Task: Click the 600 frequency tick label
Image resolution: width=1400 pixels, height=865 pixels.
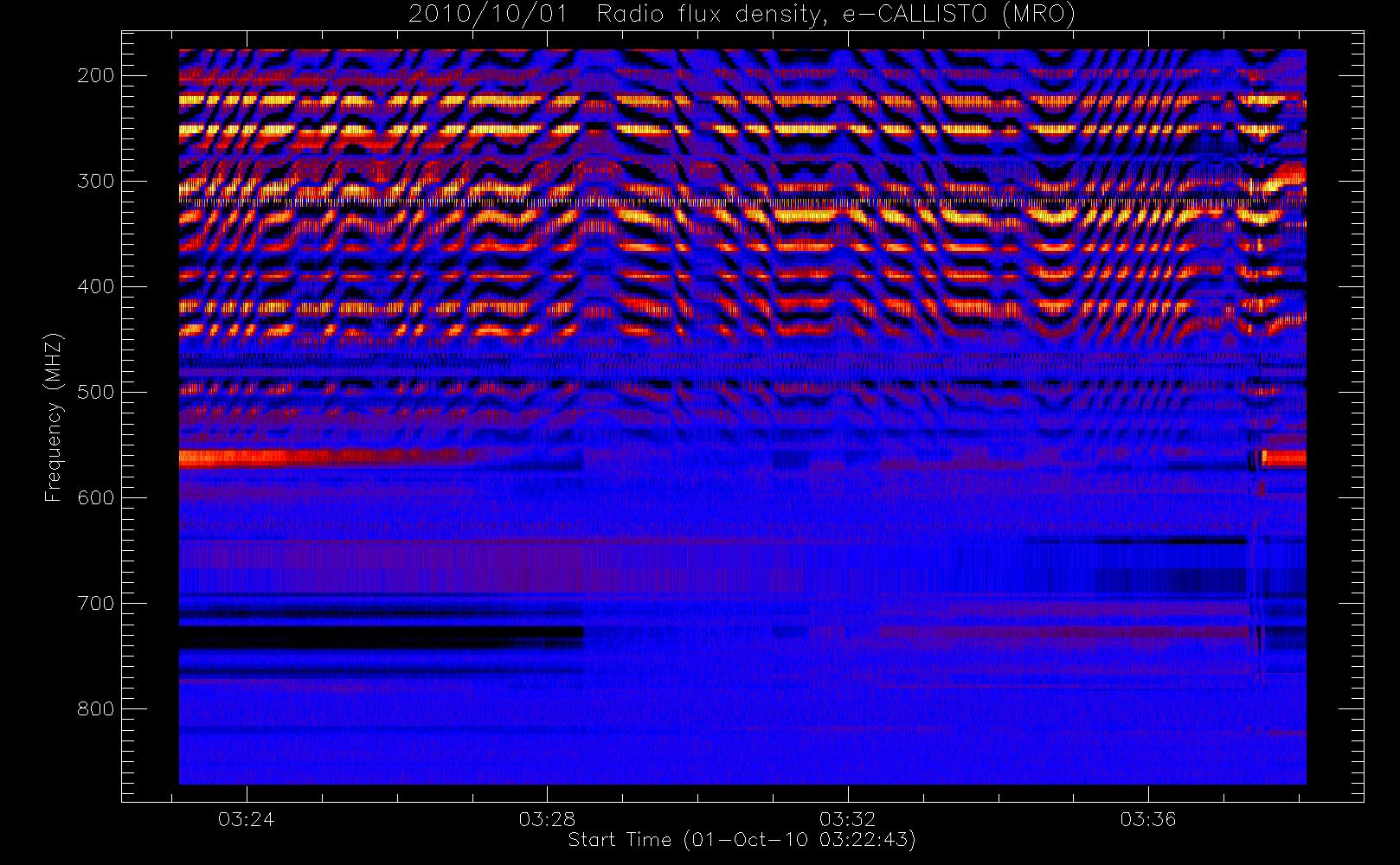Action: pyautogui.click(x=96, y=497)
